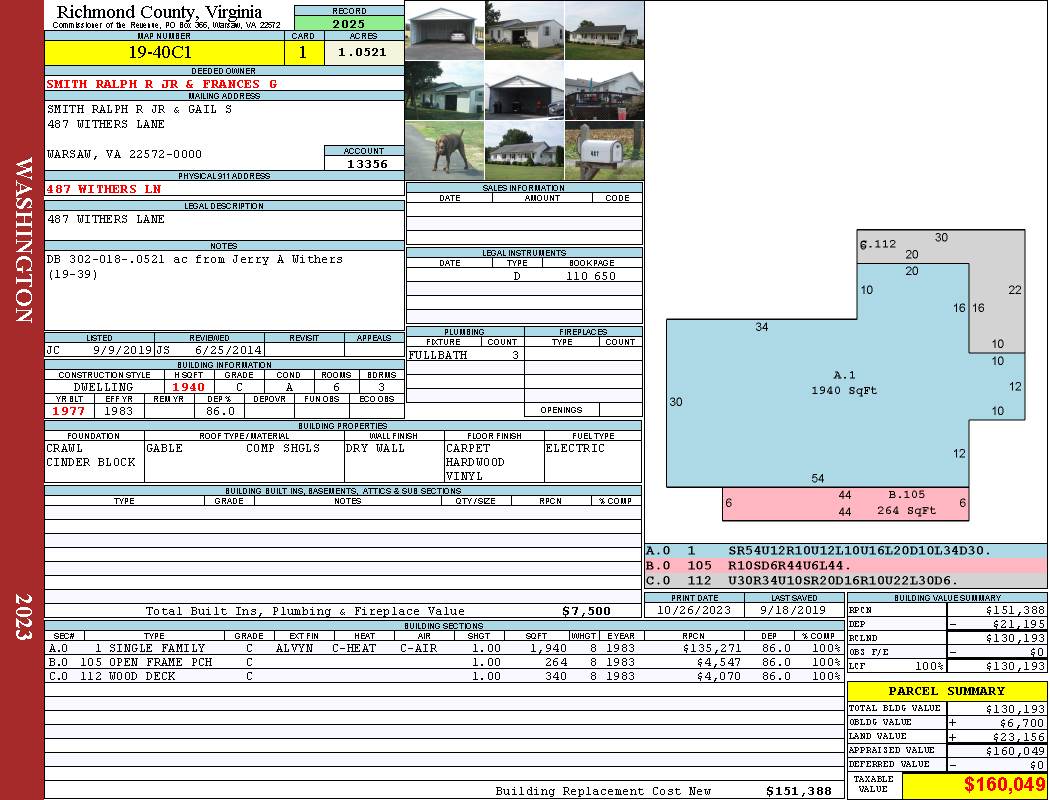Click the map number 19-40C1 field
1050x800 pixels.
pos(164,53)
